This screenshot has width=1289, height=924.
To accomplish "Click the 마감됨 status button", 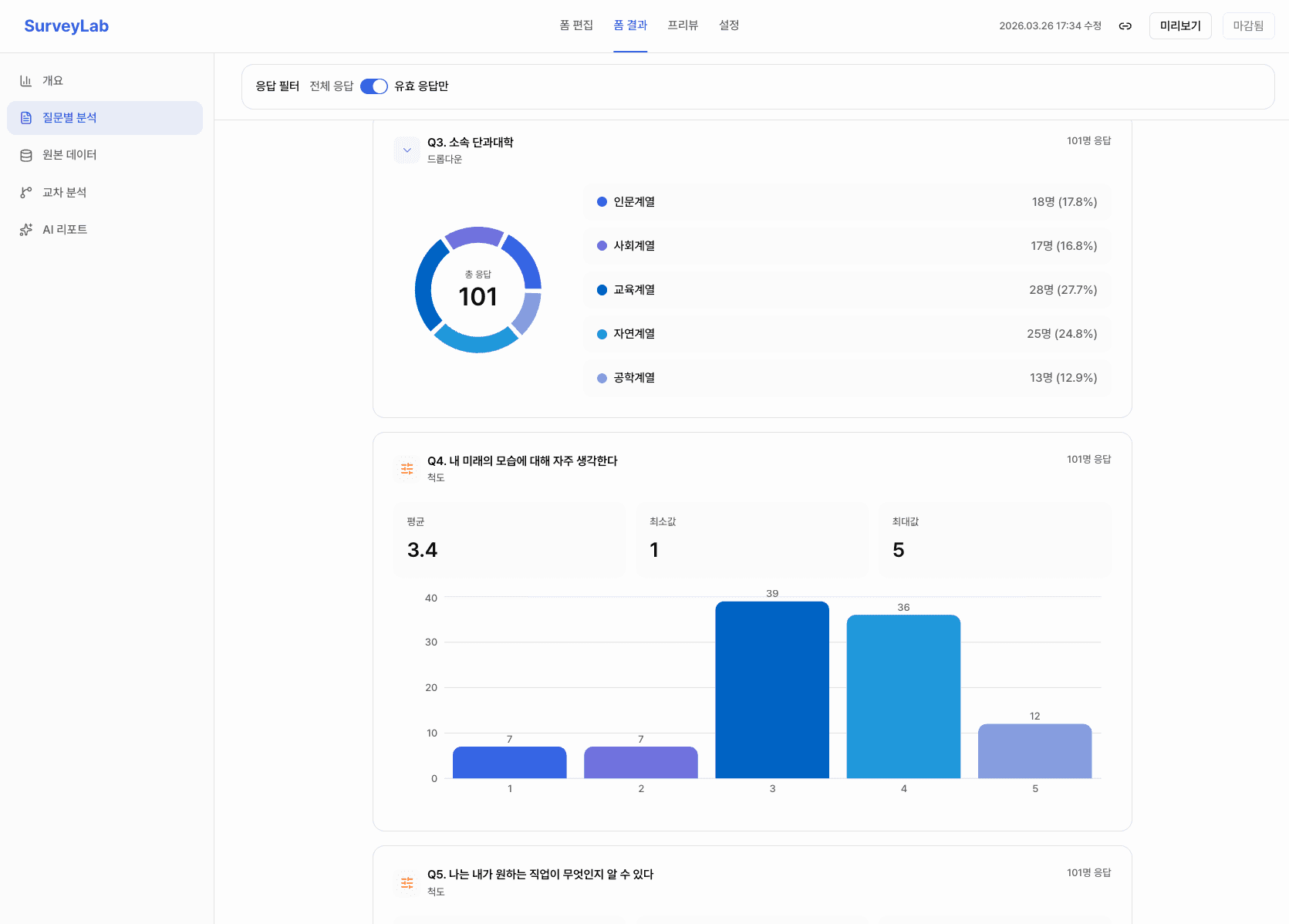I will (x=1248, y=25).
